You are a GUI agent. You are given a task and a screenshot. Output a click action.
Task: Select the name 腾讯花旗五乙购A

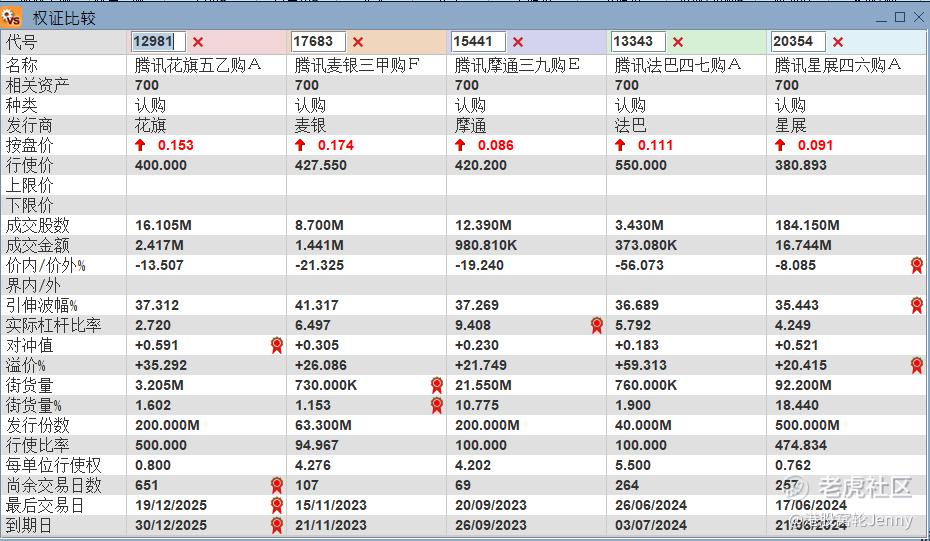tap(198, 65)
